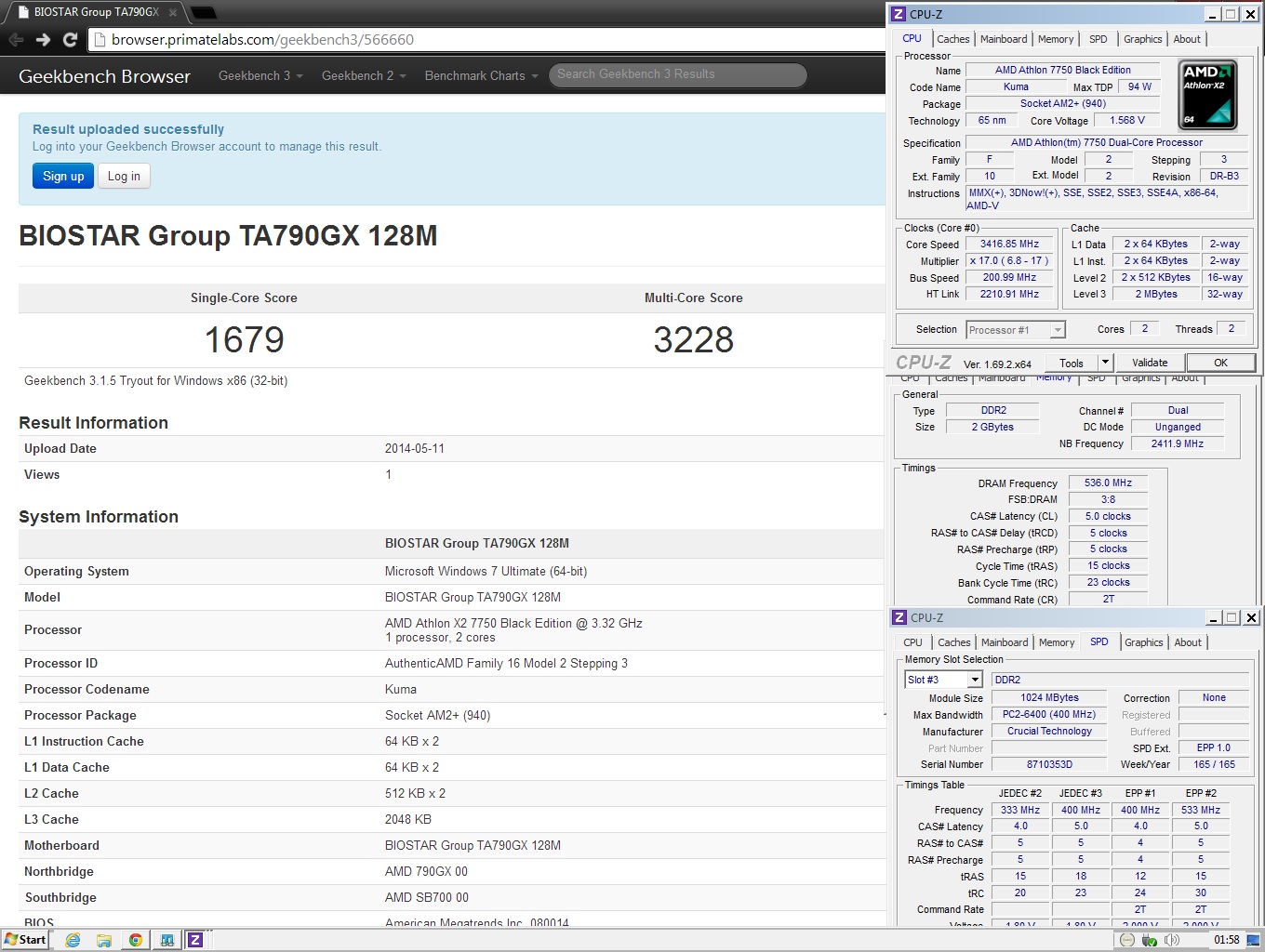This screenshot has width=1265, height=952.
Task: Click the browser address bar URL
Action: [262, 40]
